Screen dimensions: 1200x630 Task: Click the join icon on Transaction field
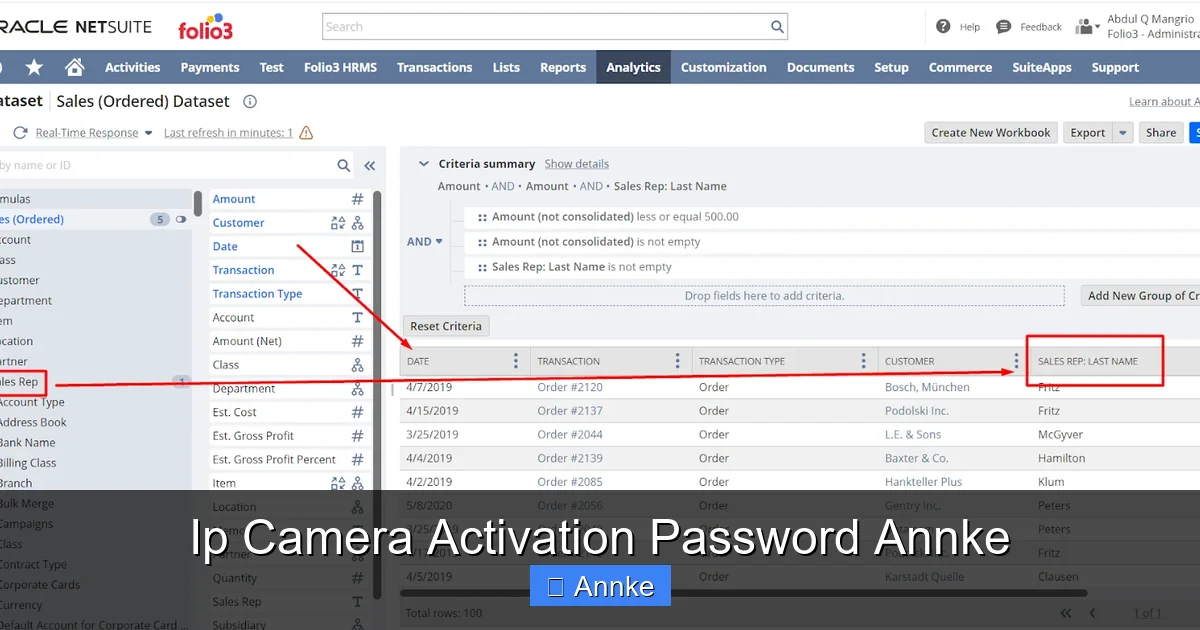click(x=338, y=270)
